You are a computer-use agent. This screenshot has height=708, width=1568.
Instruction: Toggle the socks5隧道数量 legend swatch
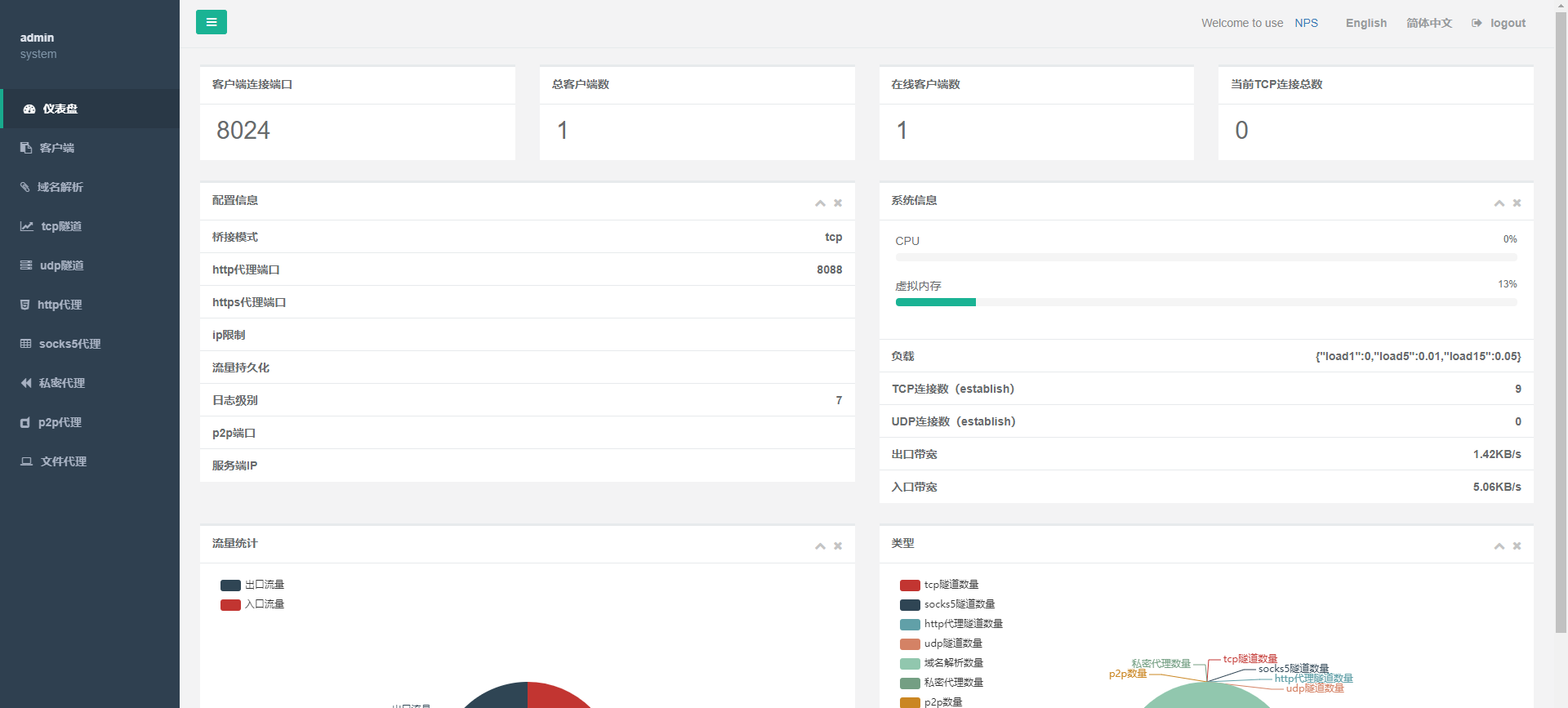910,605
